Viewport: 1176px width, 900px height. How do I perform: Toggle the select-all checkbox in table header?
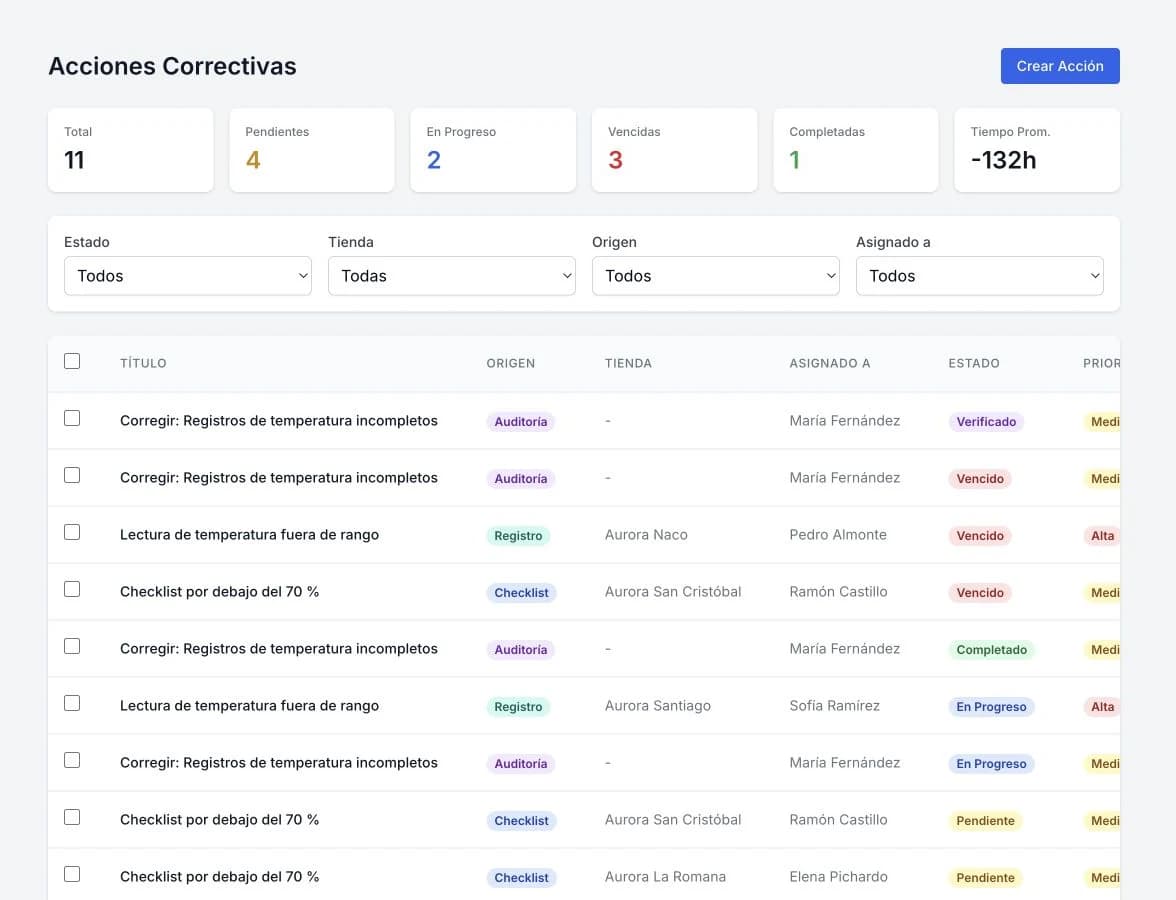(72, 361)
